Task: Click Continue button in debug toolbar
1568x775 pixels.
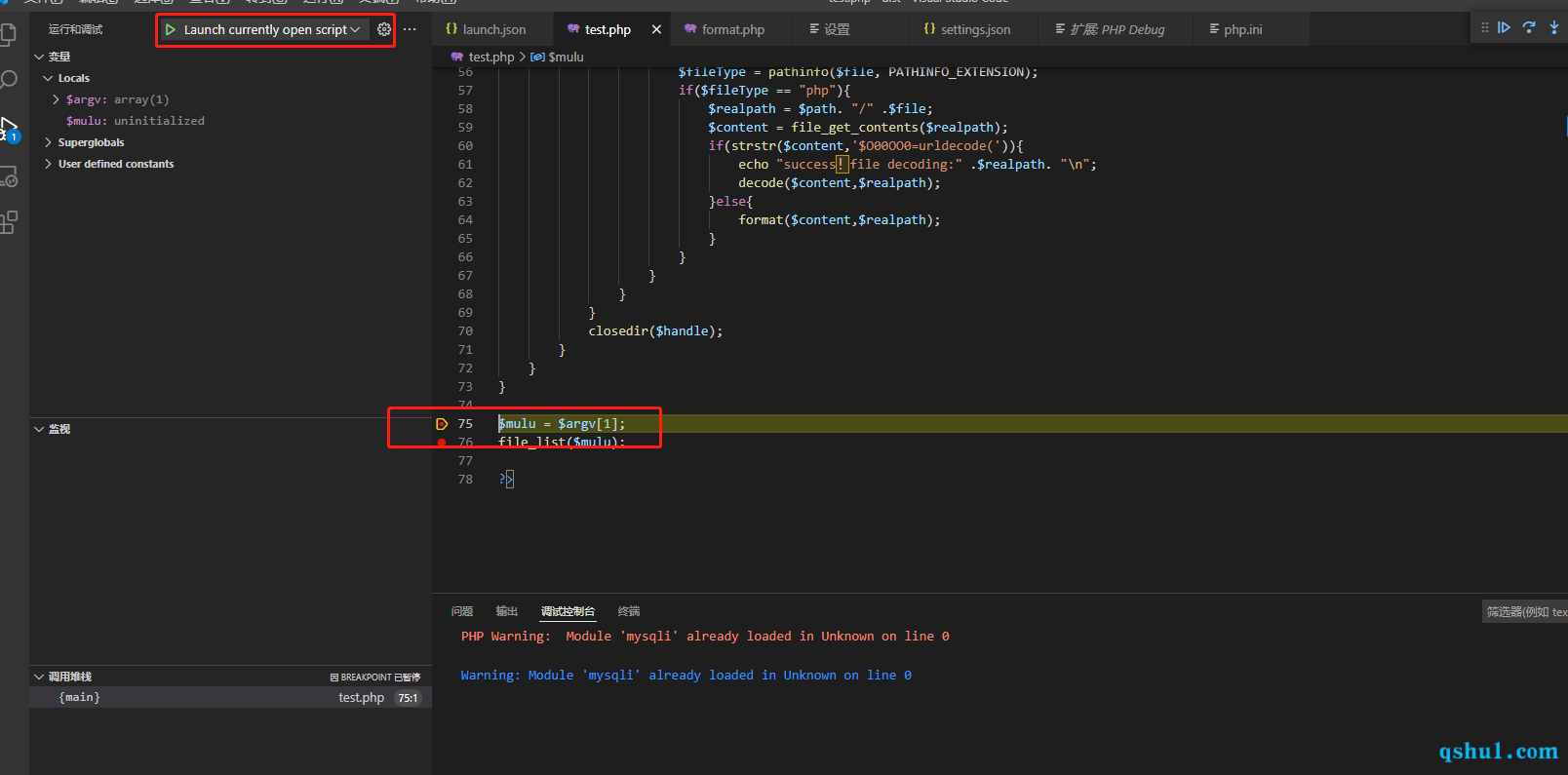Action: (x=1505, y=27)
